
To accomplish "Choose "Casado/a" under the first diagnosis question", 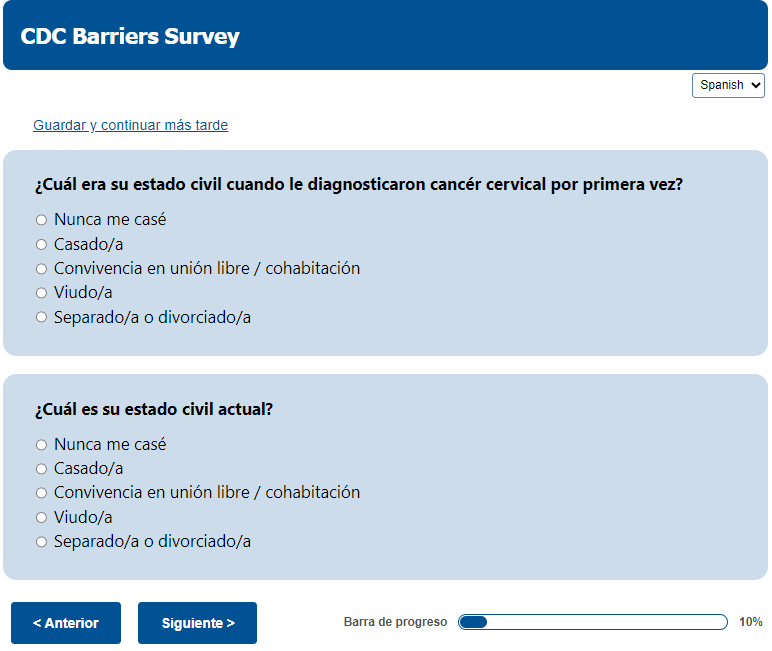I will [42, 244].
